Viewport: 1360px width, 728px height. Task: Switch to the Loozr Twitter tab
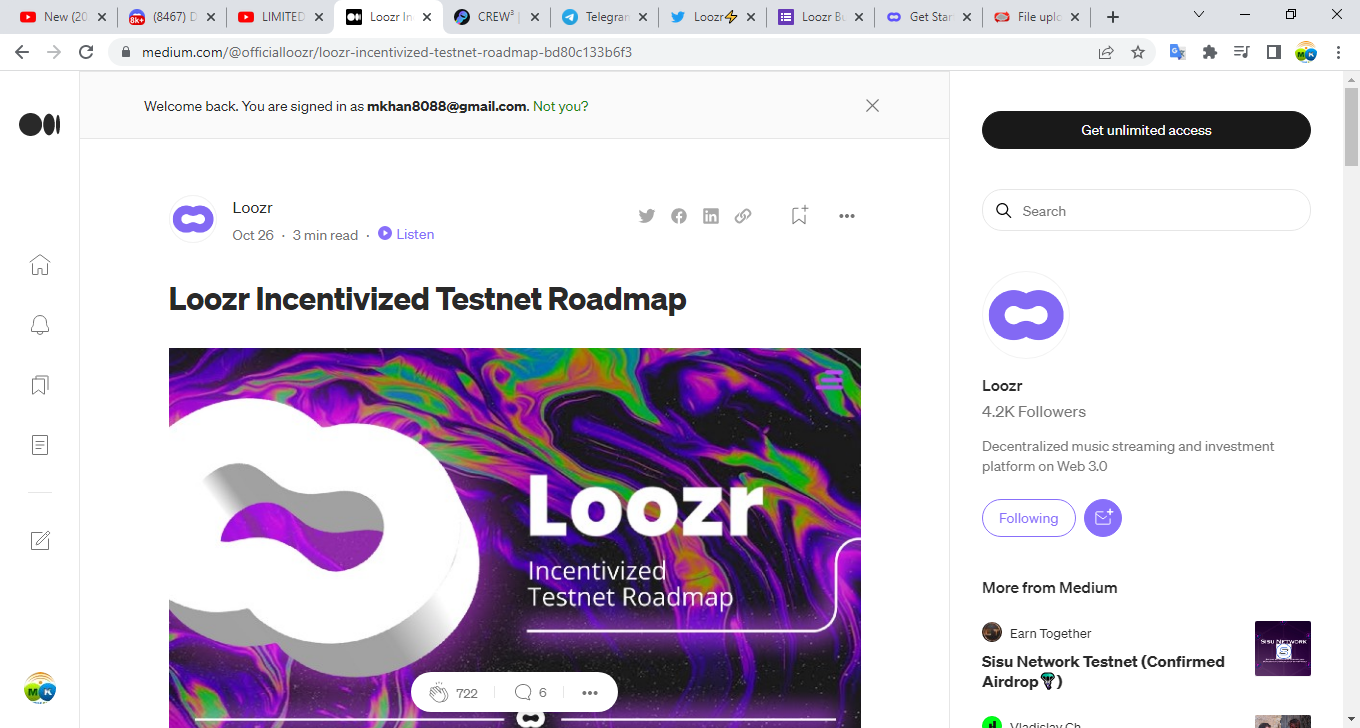714,17
